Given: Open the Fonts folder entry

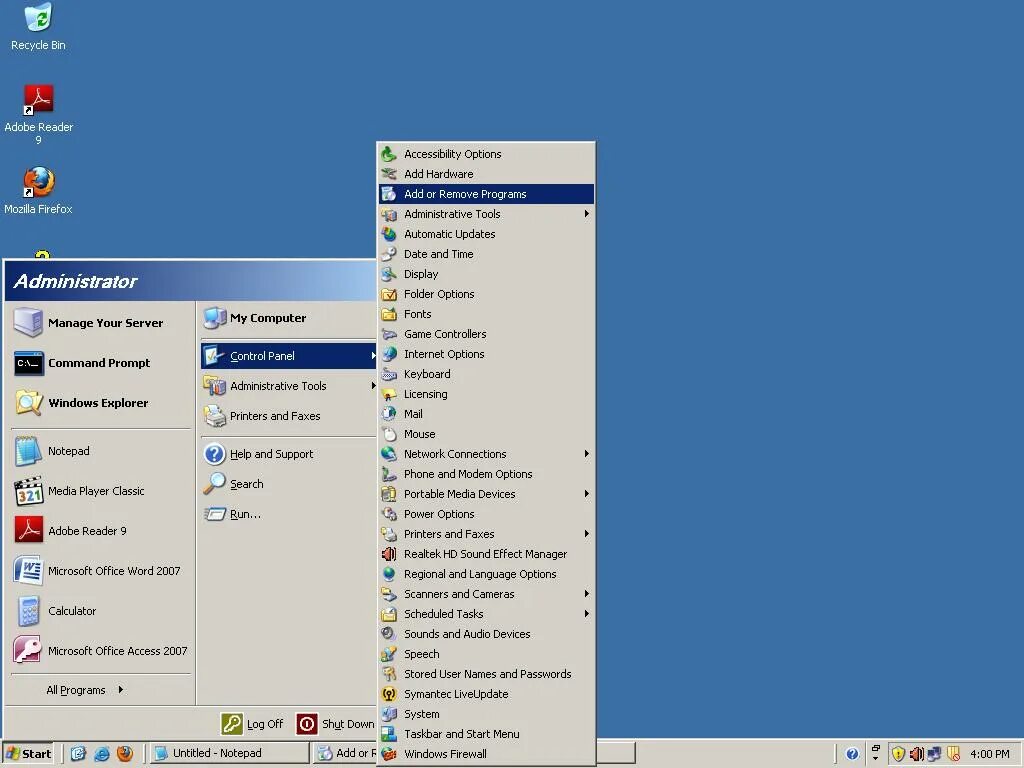Looking at the screenshot, I should (487, 314).
